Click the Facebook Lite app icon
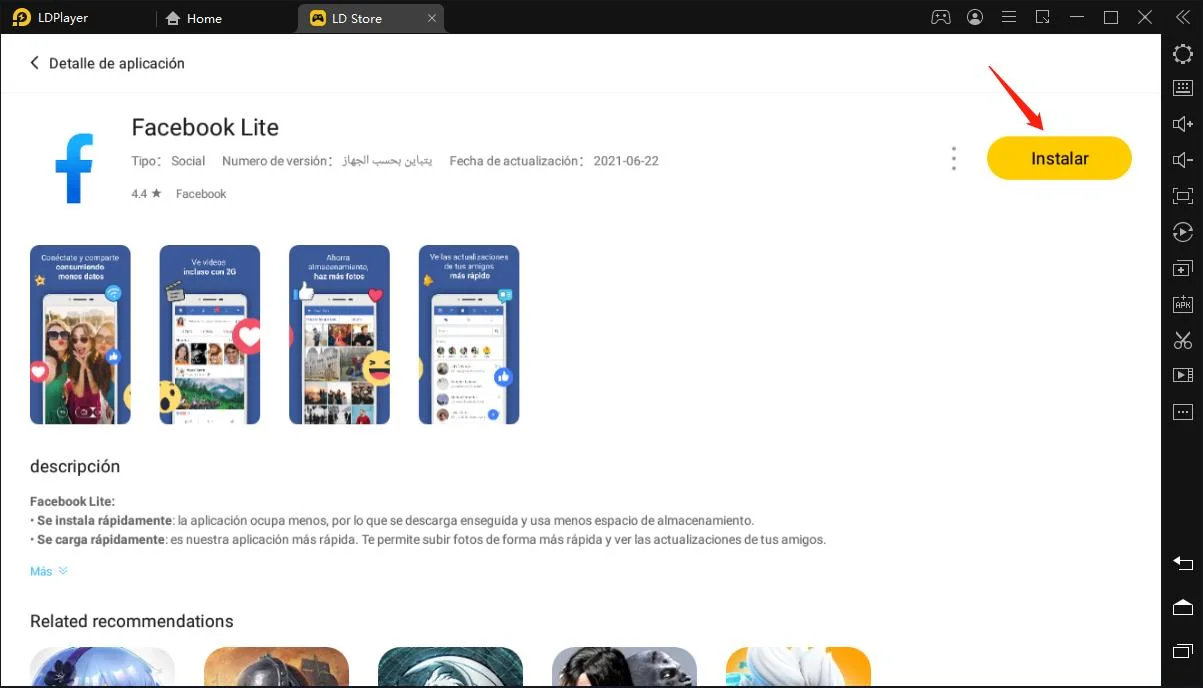Image resolution: width=1203 pixels, height=688 pixels. pos(74,168)
